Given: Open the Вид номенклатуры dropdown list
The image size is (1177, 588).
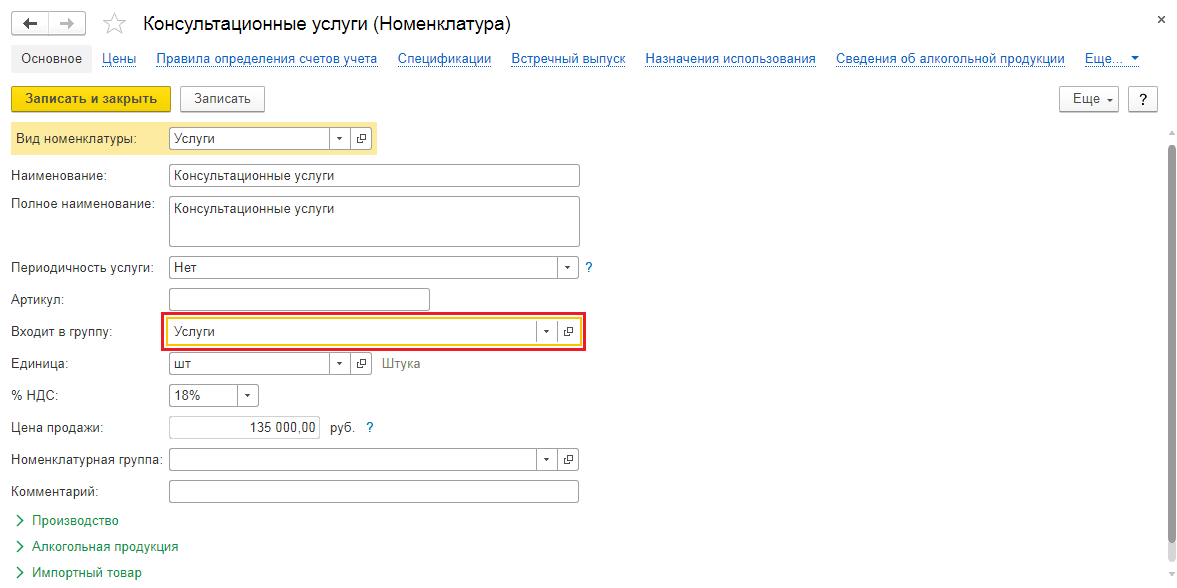Looking at the screenshot, I should coord(340,139).
